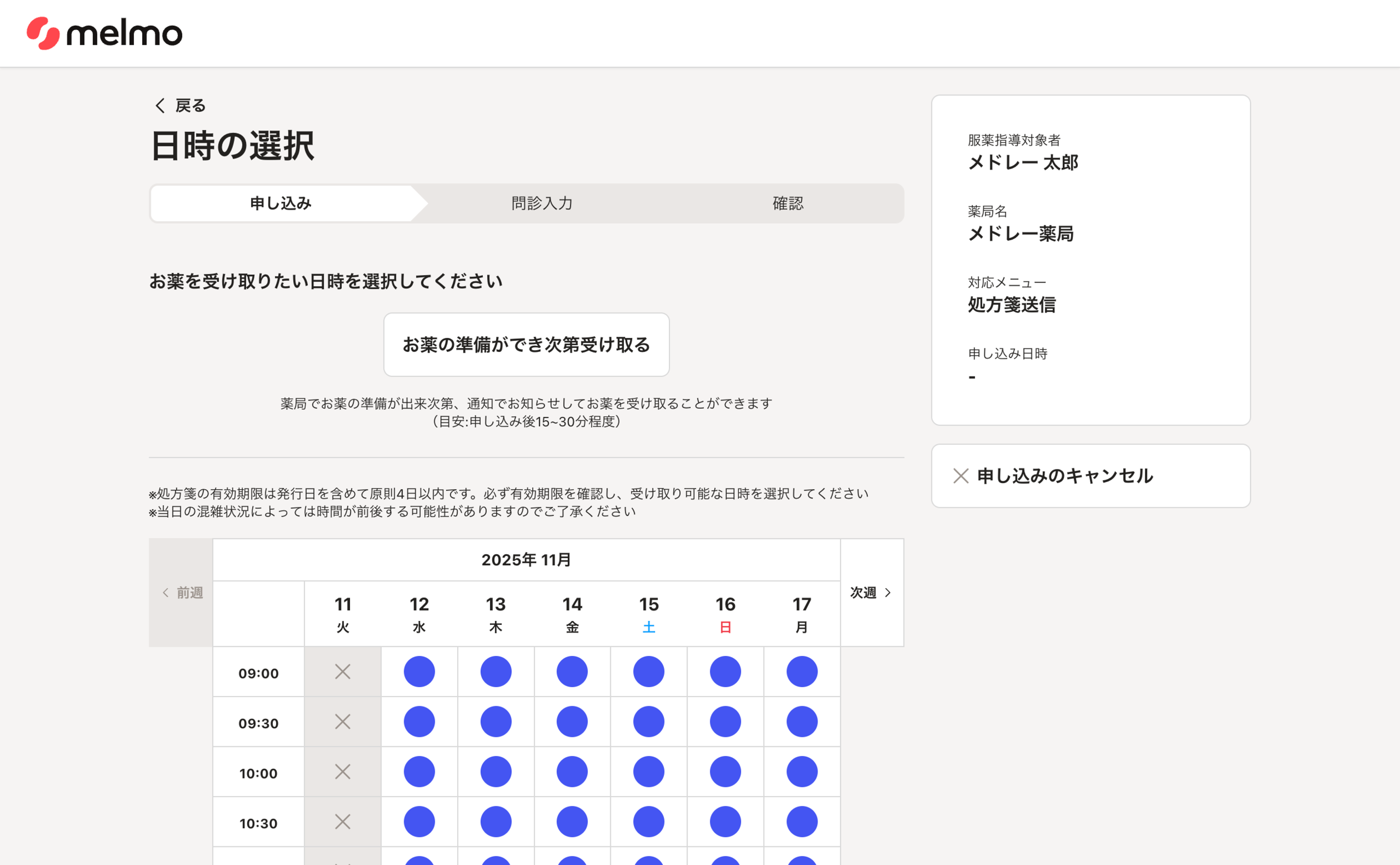Click unavailable X slot at 09:00 Tuesday
1400x865 pixels.
coord(342,672)
